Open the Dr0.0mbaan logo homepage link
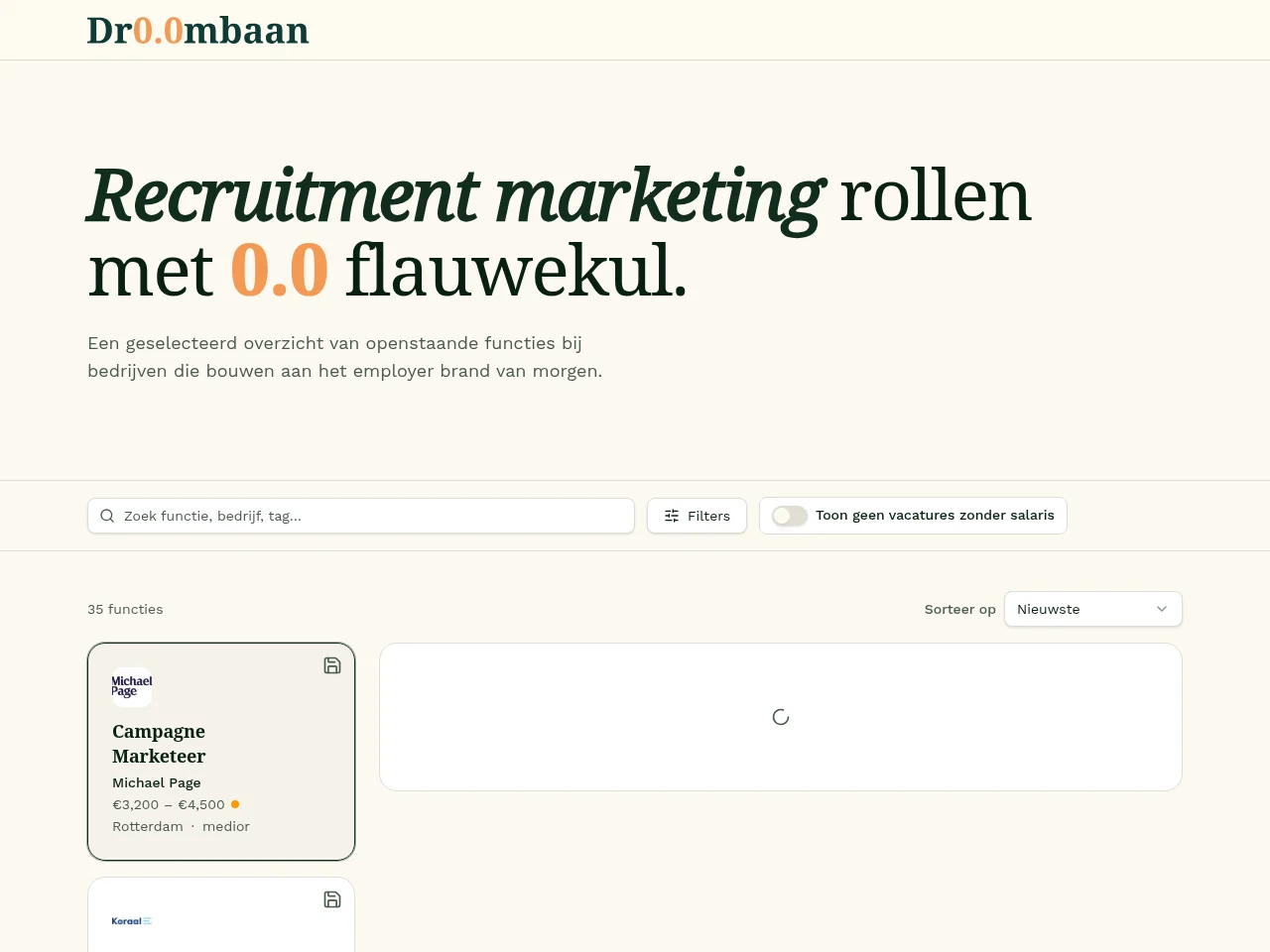The image size is (1270, 952). (198, 31)
